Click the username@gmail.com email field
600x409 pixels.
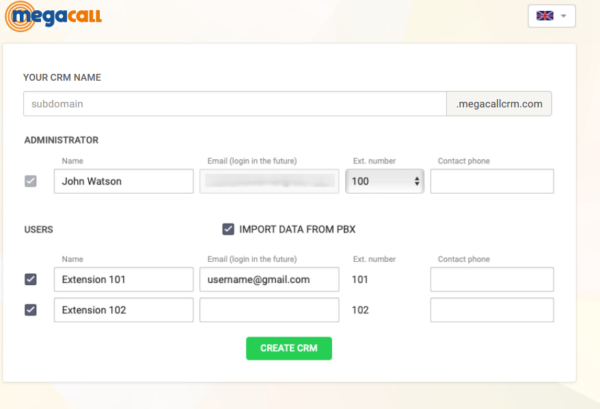point(269,280)
